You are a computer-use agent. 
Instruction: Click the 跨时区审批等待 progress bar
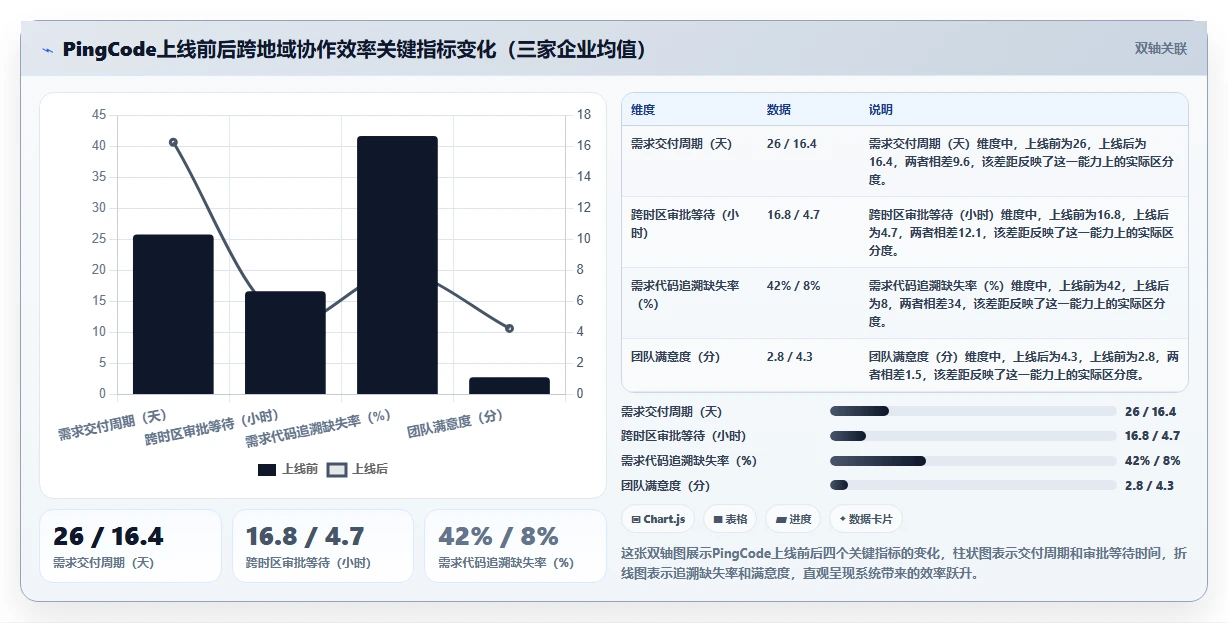click(x=973, y=436)
